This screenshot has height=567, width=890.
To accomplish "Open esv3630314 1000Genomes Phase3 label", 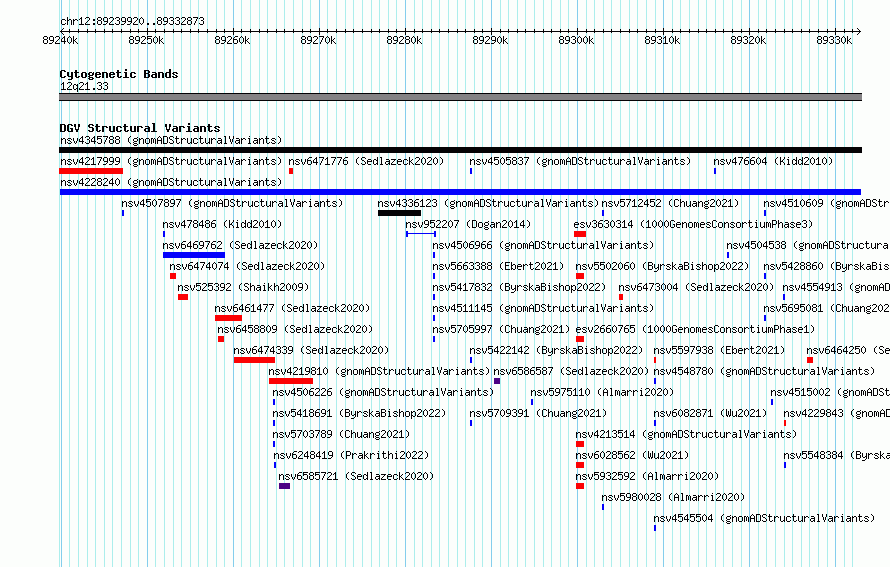I will (x=694, y=224).
